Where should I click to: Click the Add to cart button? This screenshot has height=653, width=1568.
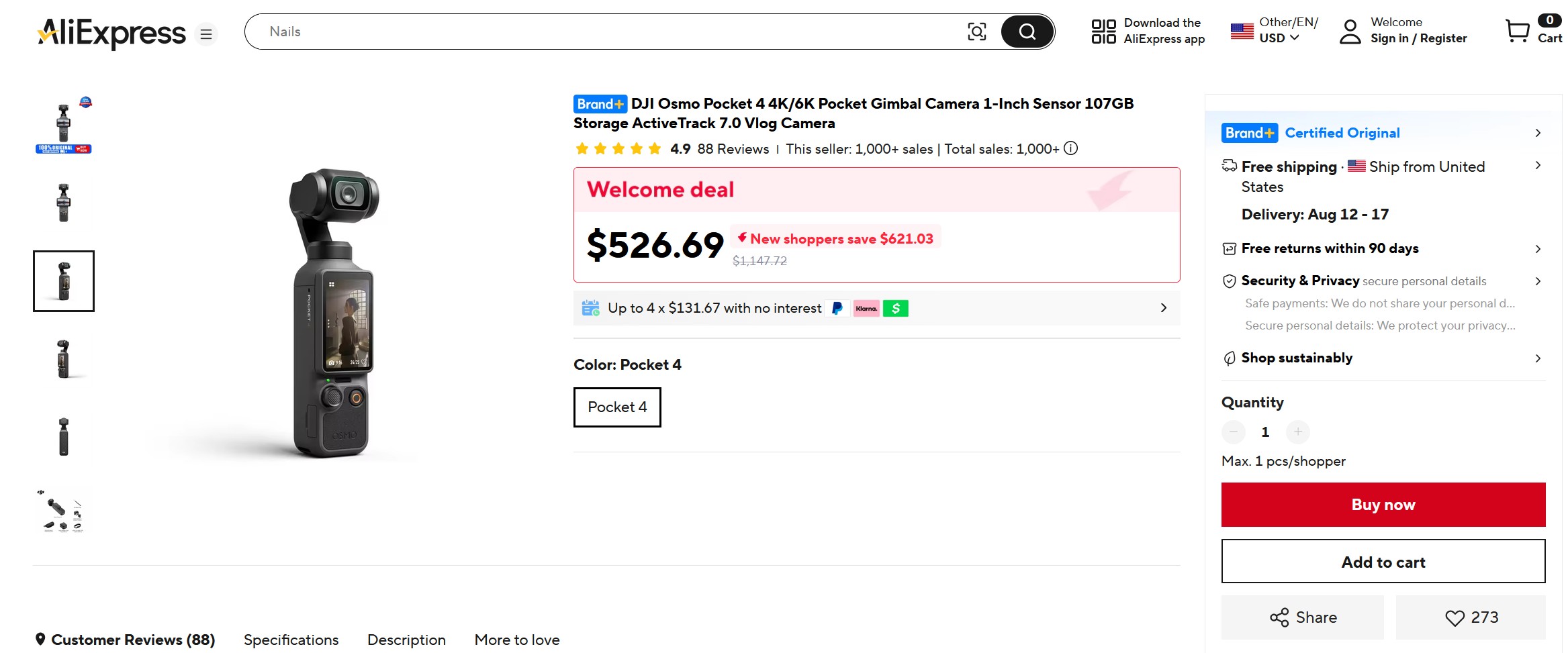point(1383,562)
